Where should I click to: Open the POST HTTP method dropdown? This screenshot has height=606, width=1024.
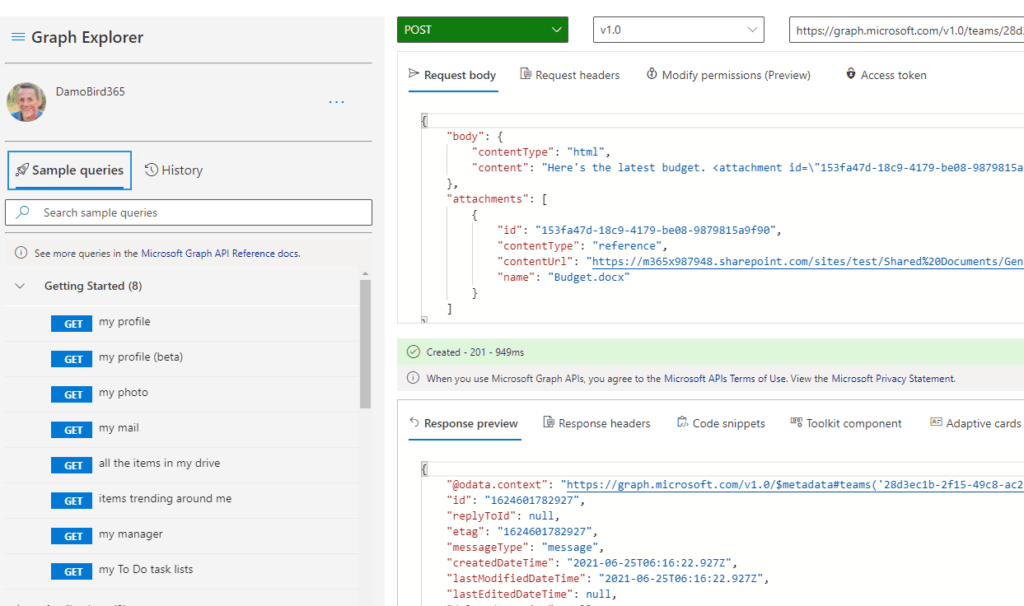click(483, 29)
